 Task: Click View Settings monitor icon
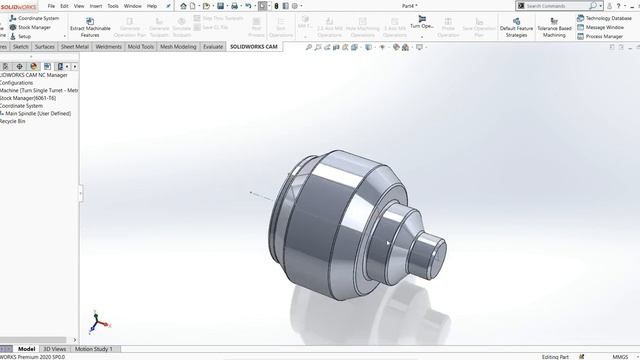point(419,47)
